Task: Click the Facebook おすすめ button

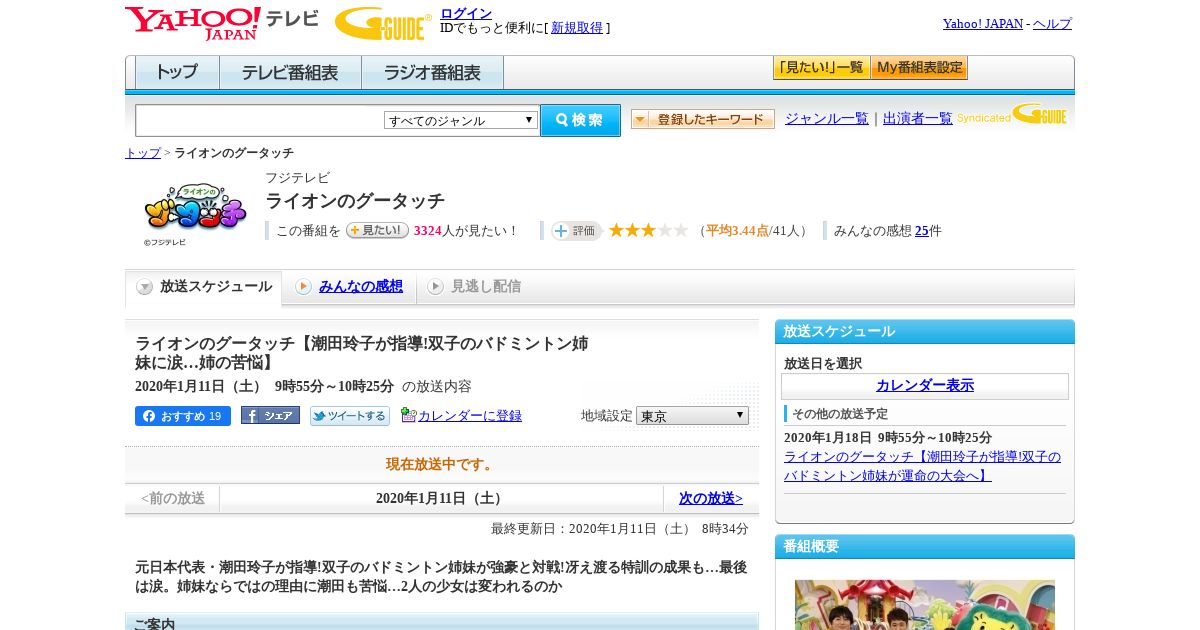Action: click(x=182, y=416)
